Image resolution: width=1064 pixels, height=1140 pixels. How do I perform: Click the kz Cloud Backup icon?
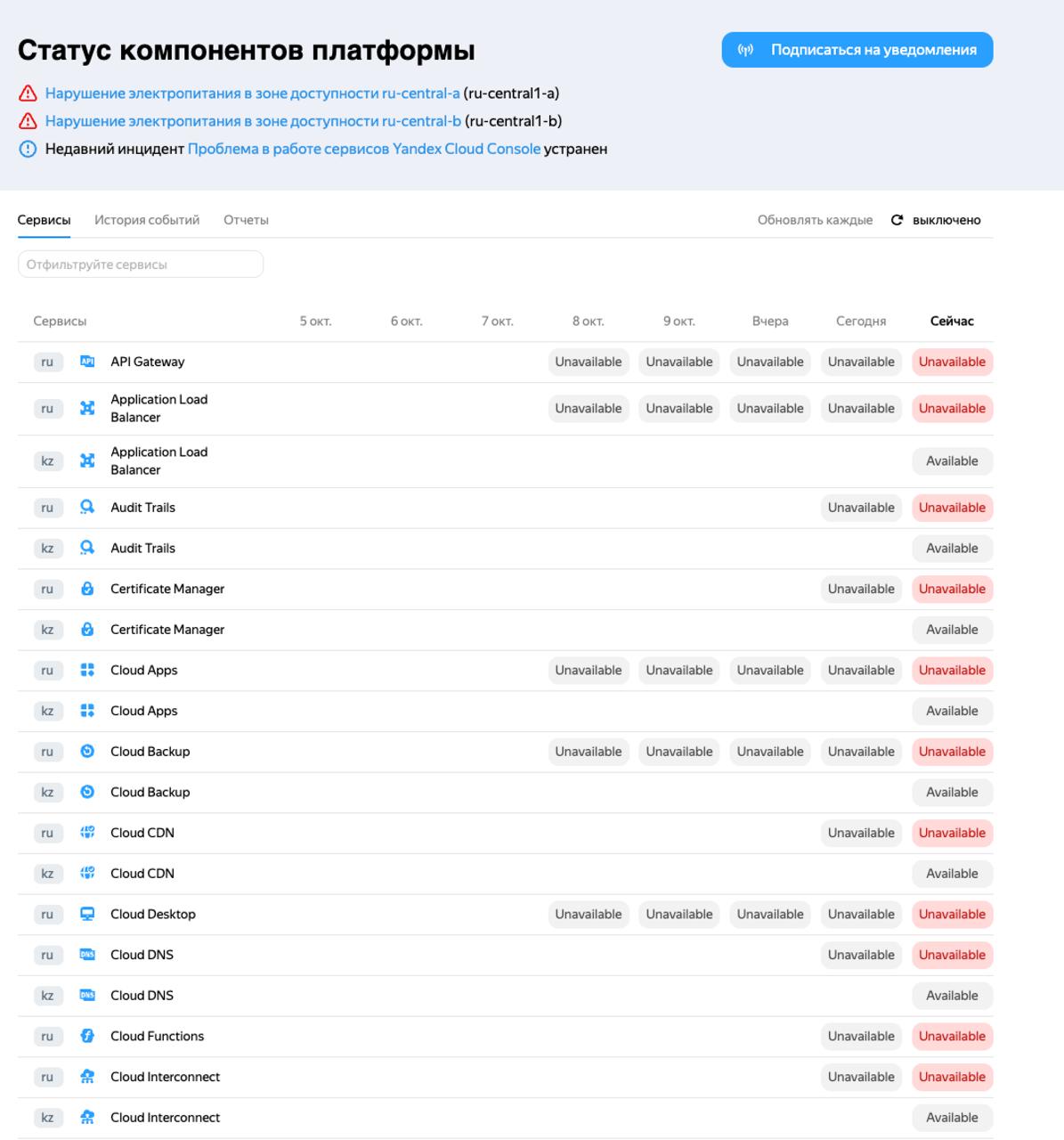[x=87, y=793]
